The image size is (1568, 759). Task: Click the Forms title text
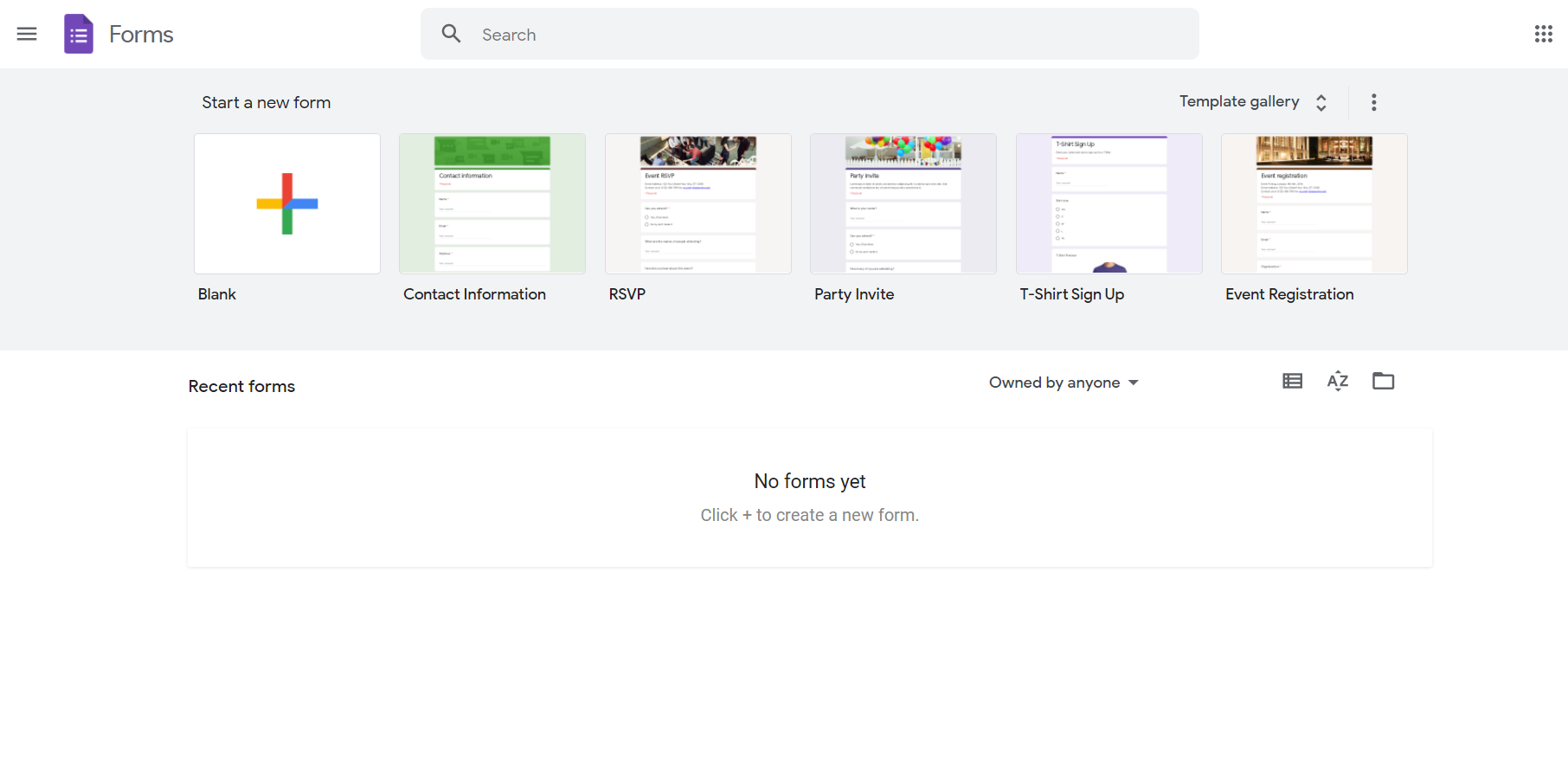(141, 35)
